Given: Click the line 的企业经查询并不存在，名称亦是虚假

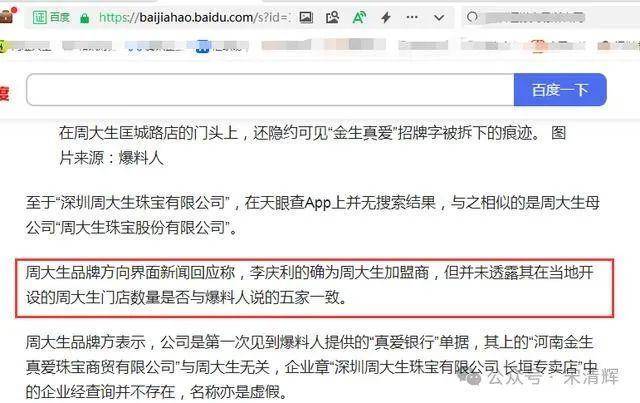Looking at the screenshot, I should pyautogui.click(x=157, y=392).
